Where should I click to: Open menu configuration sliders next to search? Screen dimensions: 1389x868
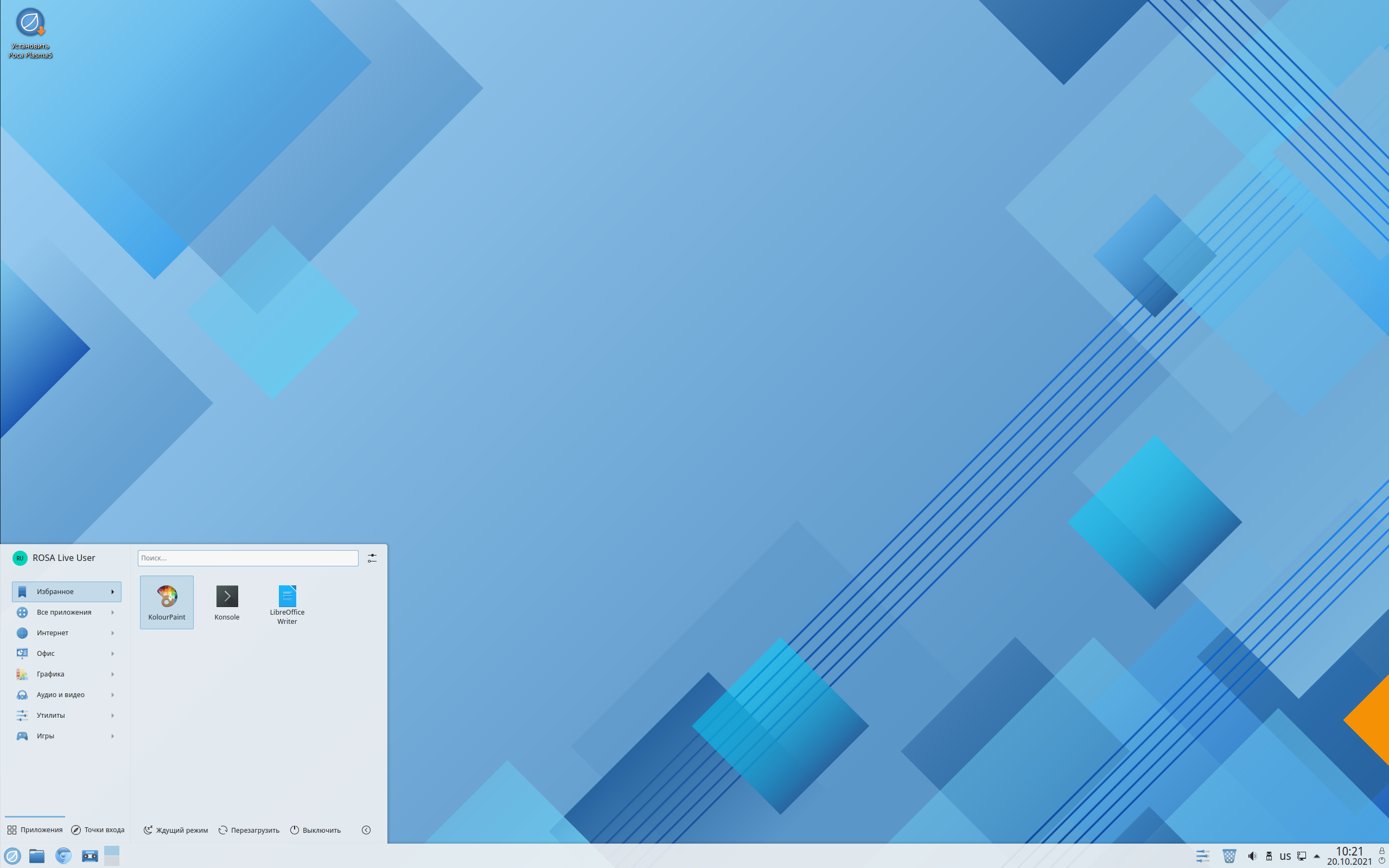372,558
